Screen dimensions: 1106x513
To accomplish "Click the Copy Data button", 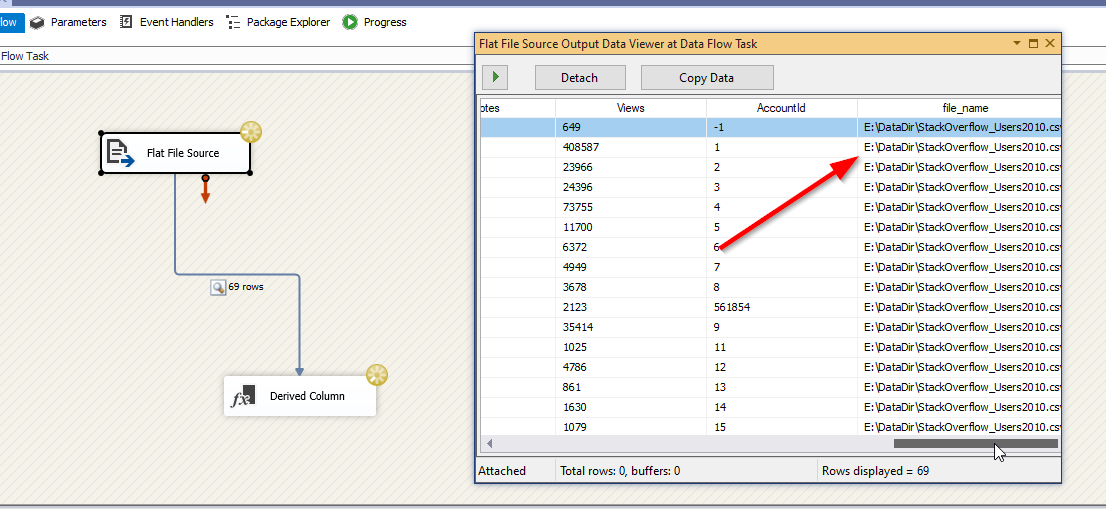I will 707,78.
